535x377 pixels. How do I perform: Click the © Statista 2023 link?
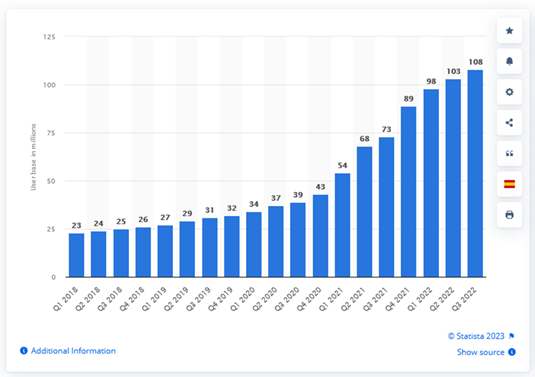pos(476,336)
